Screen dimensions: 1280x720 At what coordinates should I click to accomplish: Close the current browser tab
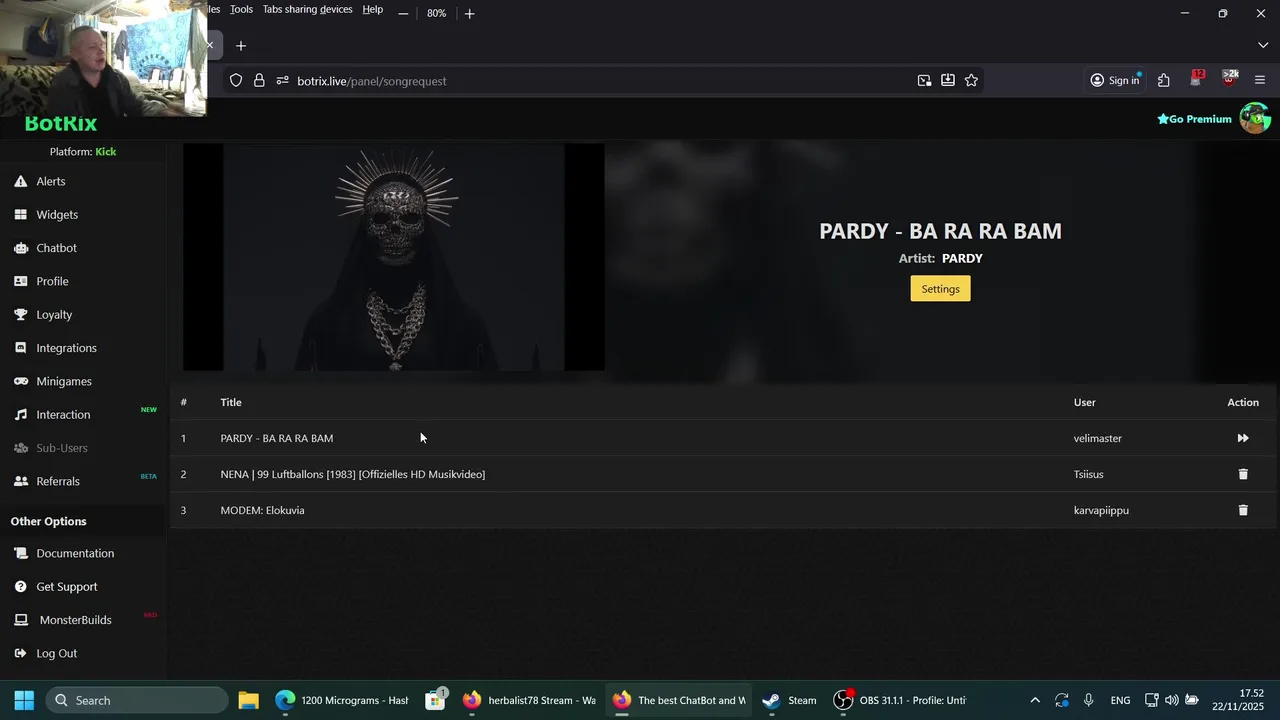click(210, 45)
